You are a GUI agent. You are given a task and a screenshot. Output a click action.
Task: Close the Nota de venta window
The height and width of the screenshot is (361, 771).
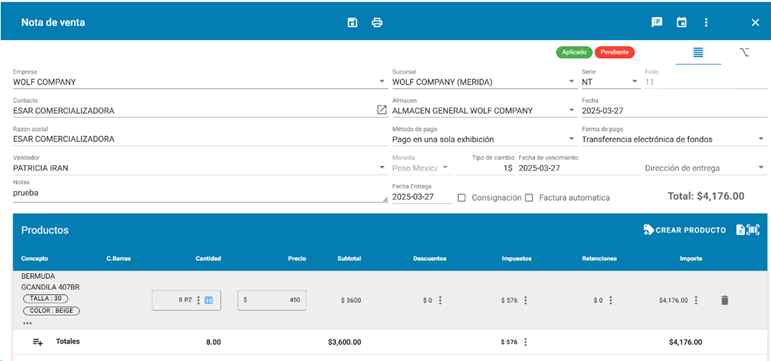point(755,23)
